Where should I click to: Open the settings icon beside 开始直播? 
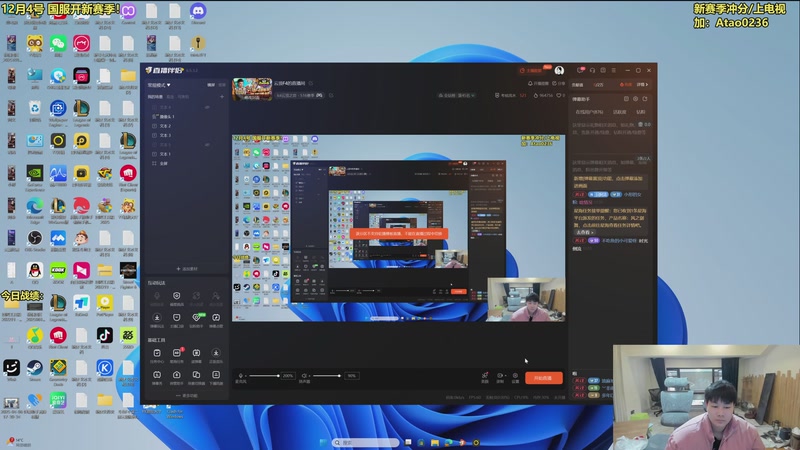515,377
